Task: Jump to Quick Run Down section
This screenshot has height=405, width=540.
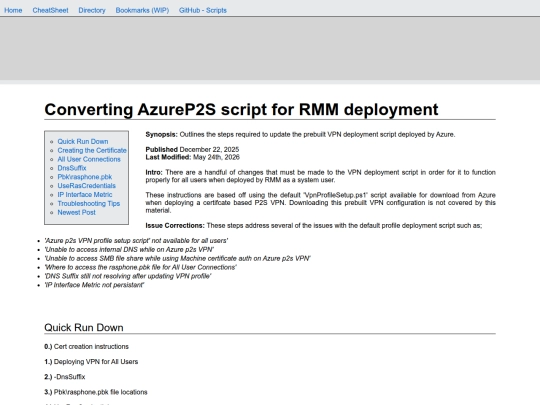Action: [83, 142]
